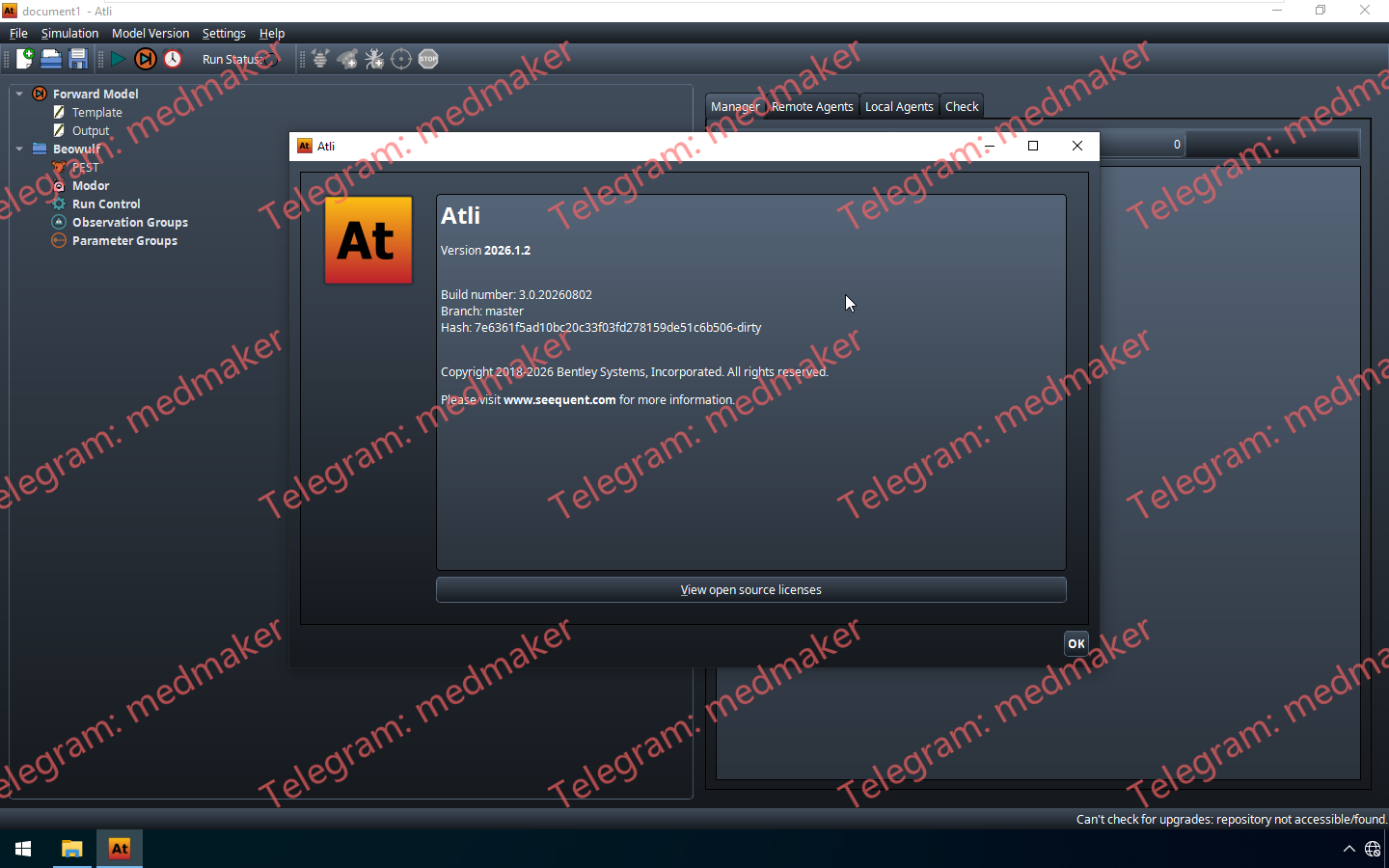The height and width of the screenshot is (868, 1389).
Task: Click View open source licenses button
Action: [x=751, y=590]
